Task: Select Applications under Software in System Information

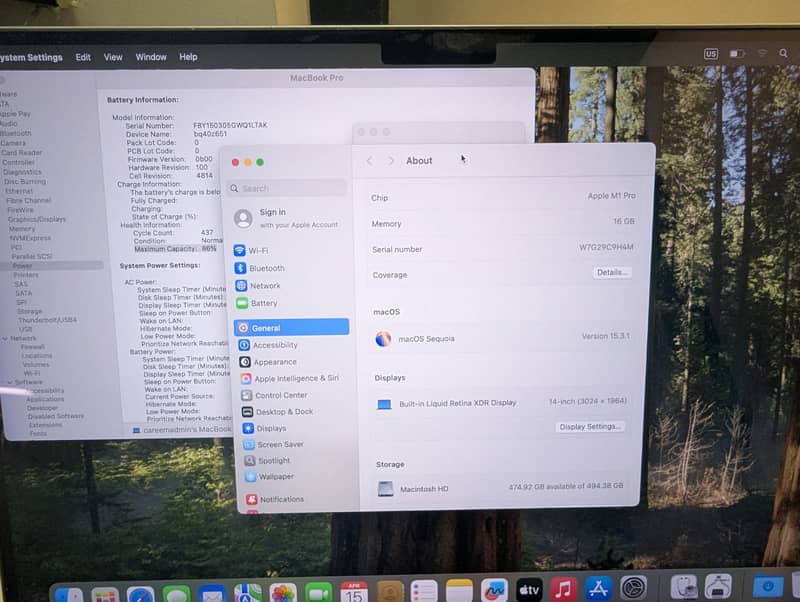Action: [x=45, y=399]
